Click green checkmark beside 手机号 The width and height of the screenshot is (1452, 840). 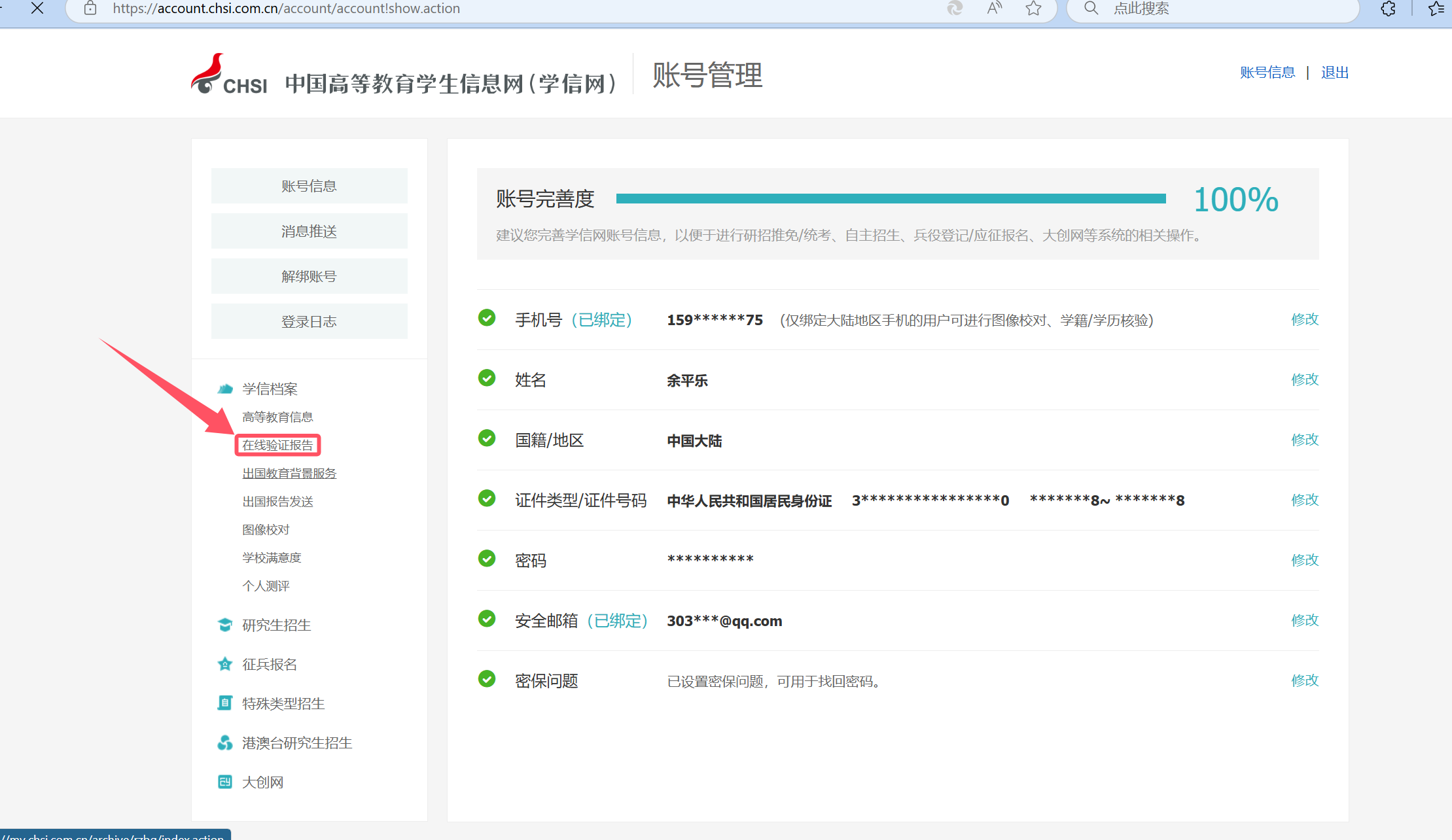(x=487, y=318)
